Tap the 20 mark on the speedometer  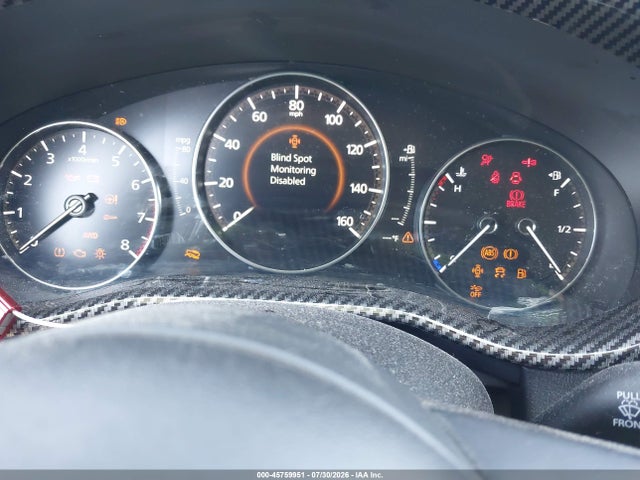point(226,183)
